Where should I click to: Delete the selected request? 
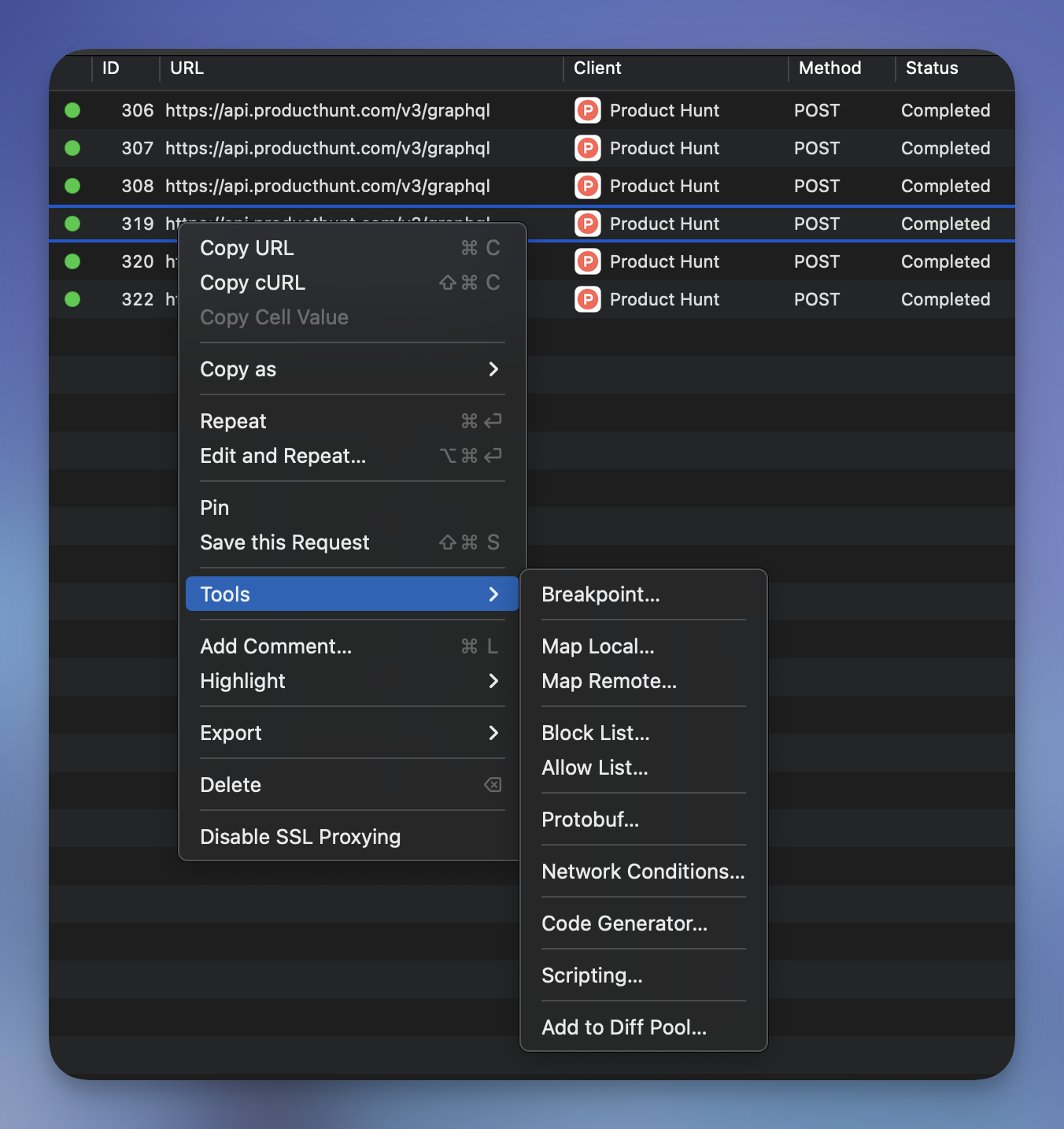coord(352,785)
